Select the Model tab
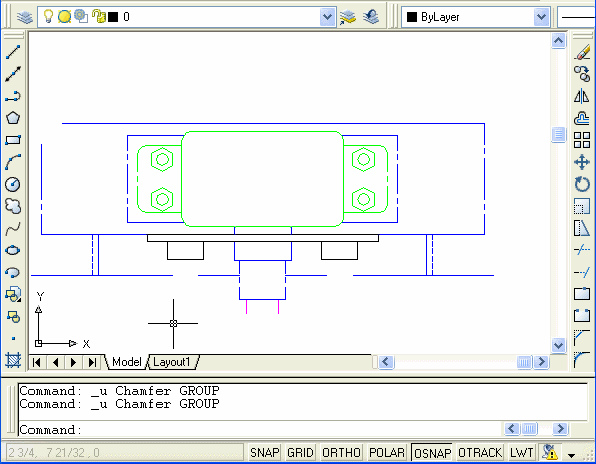This screenshot has height=464, width=596. pyautogui.click(x=127, y=362)
